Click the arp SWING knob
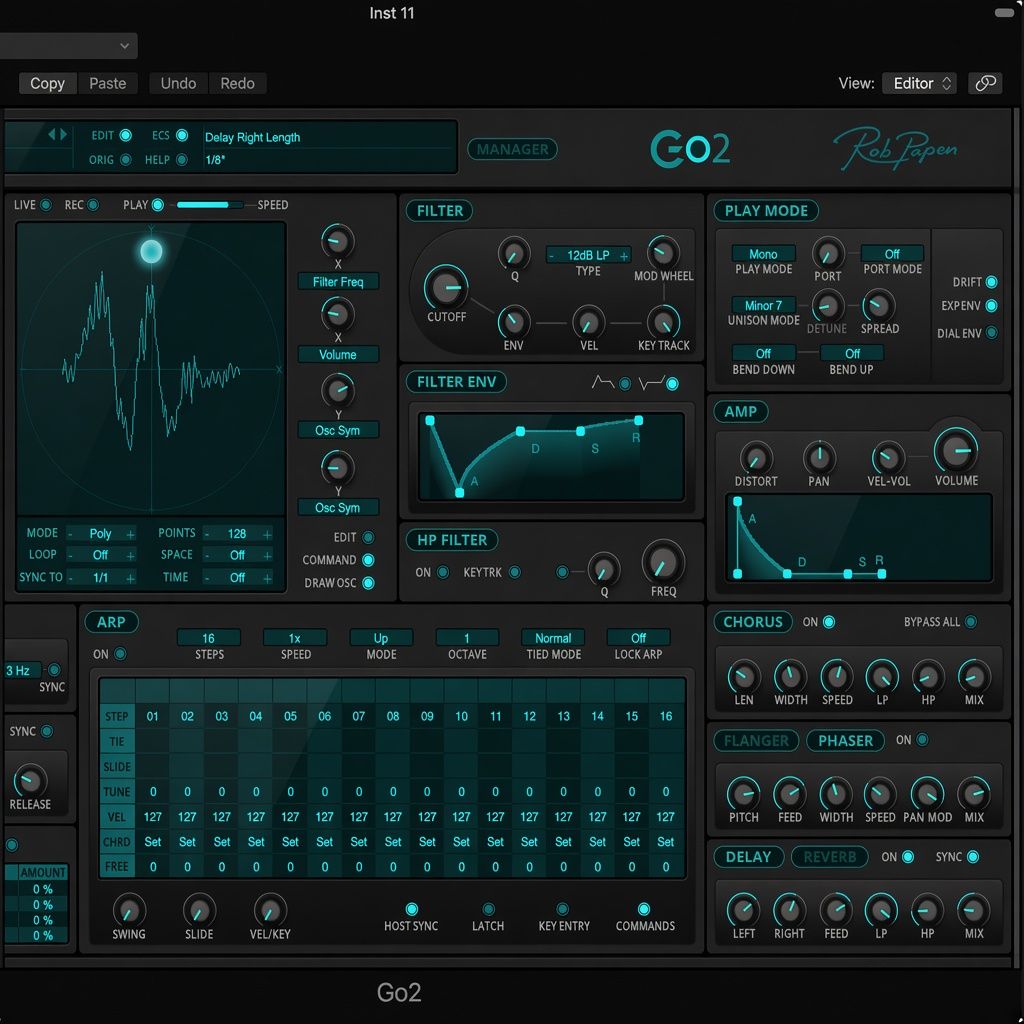1024x1024 pixels. pos(129,910)
